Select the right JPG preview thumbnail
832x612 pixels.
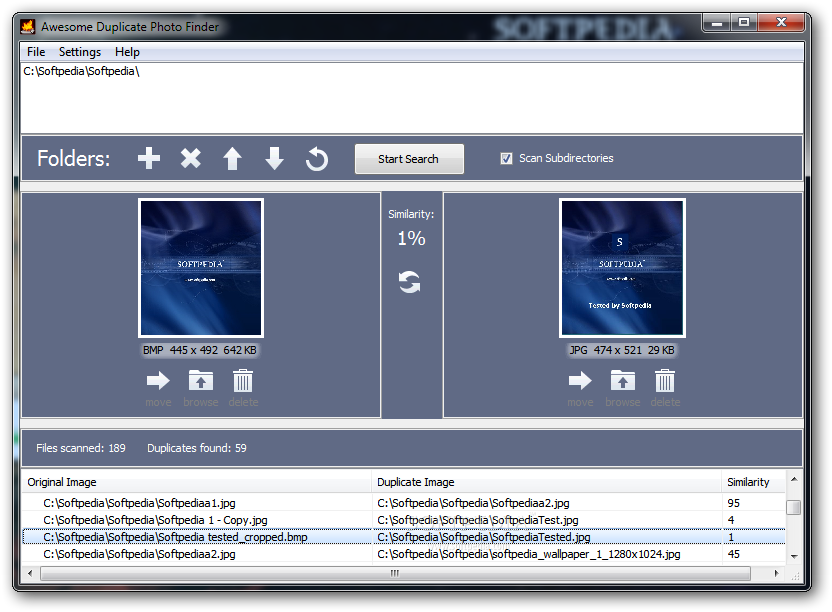tap(622, 268)
